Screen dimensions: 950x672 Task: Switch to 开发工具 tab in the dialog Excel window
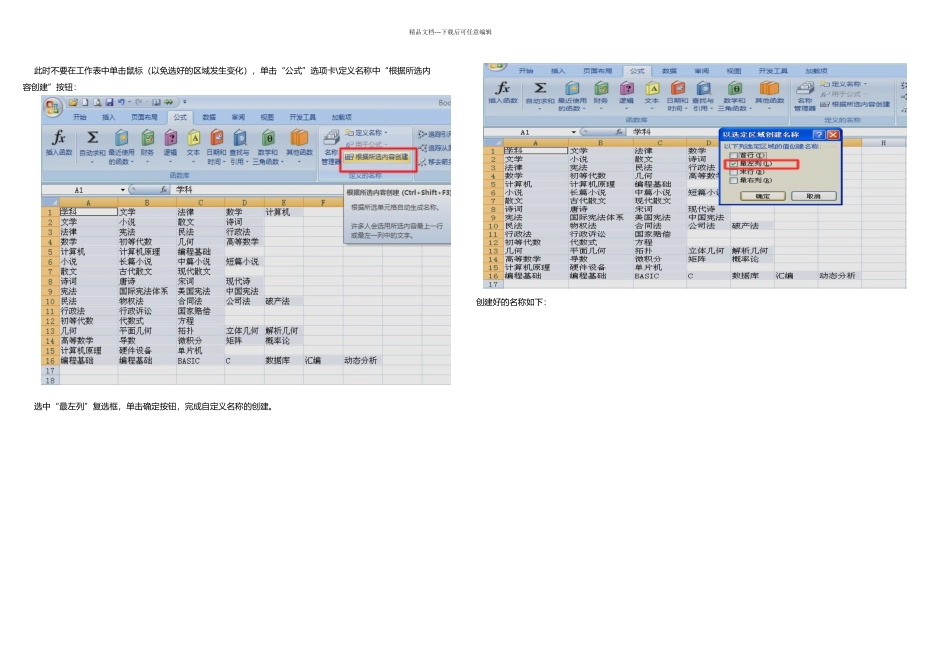(773, 71)
